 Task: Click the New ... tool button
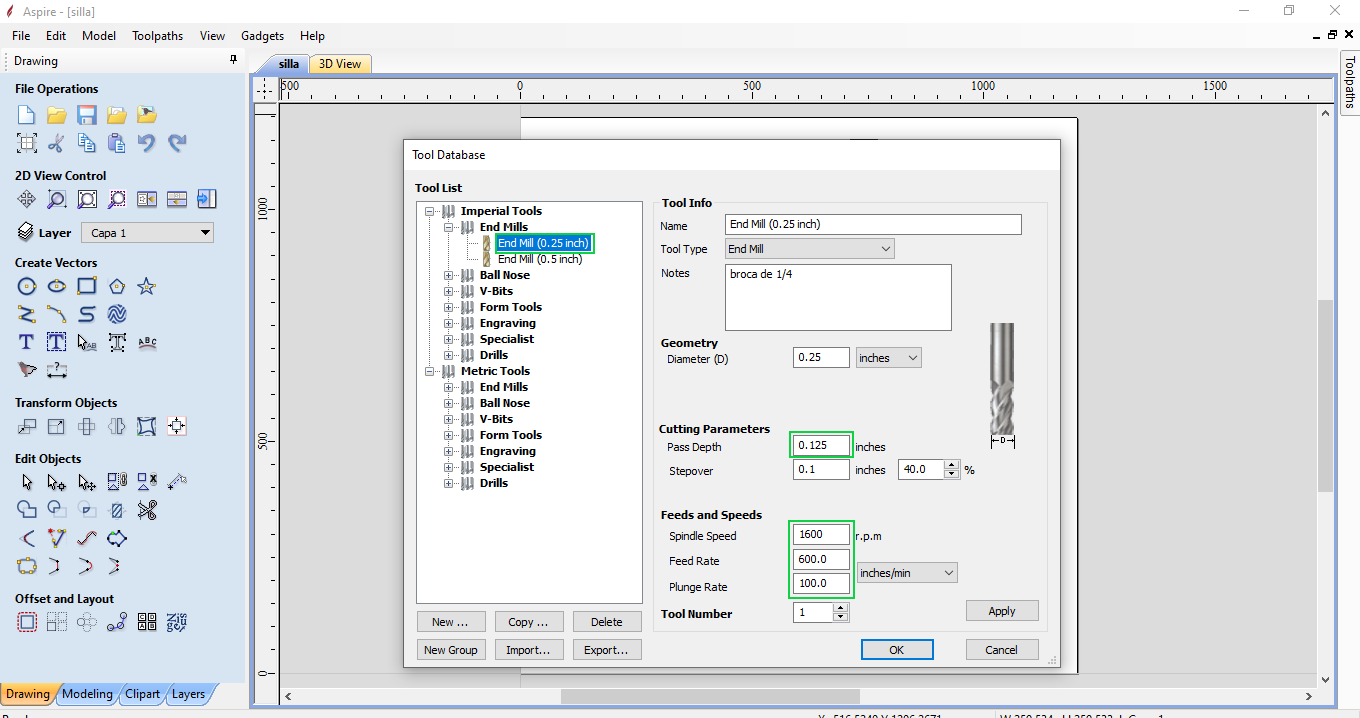(450, 622)
